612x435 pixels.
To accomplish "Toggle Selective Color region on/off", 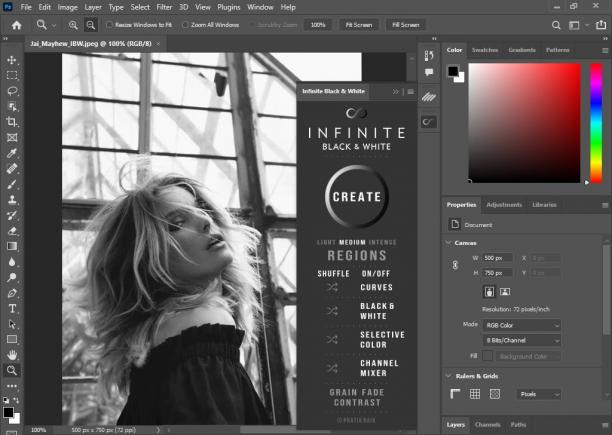I will [382, 340].
